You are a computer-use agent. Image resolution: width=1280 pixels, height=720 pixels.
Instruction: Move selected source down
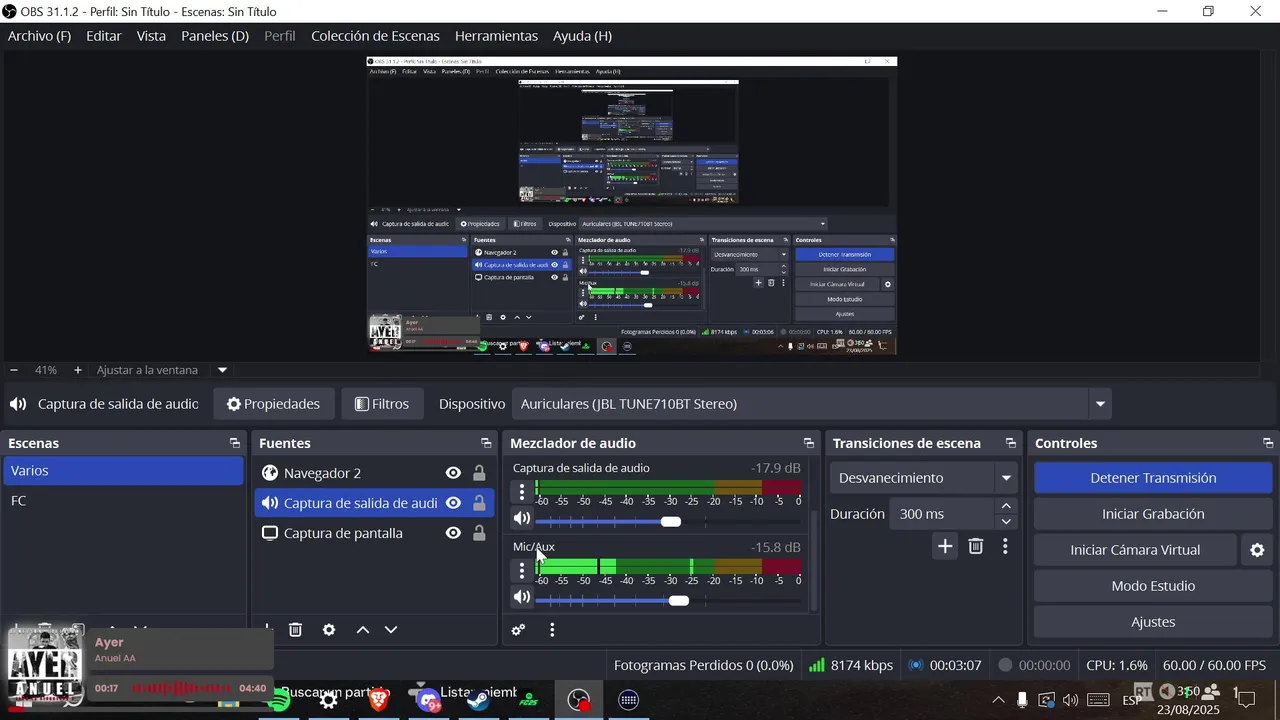tap(391, 630)
